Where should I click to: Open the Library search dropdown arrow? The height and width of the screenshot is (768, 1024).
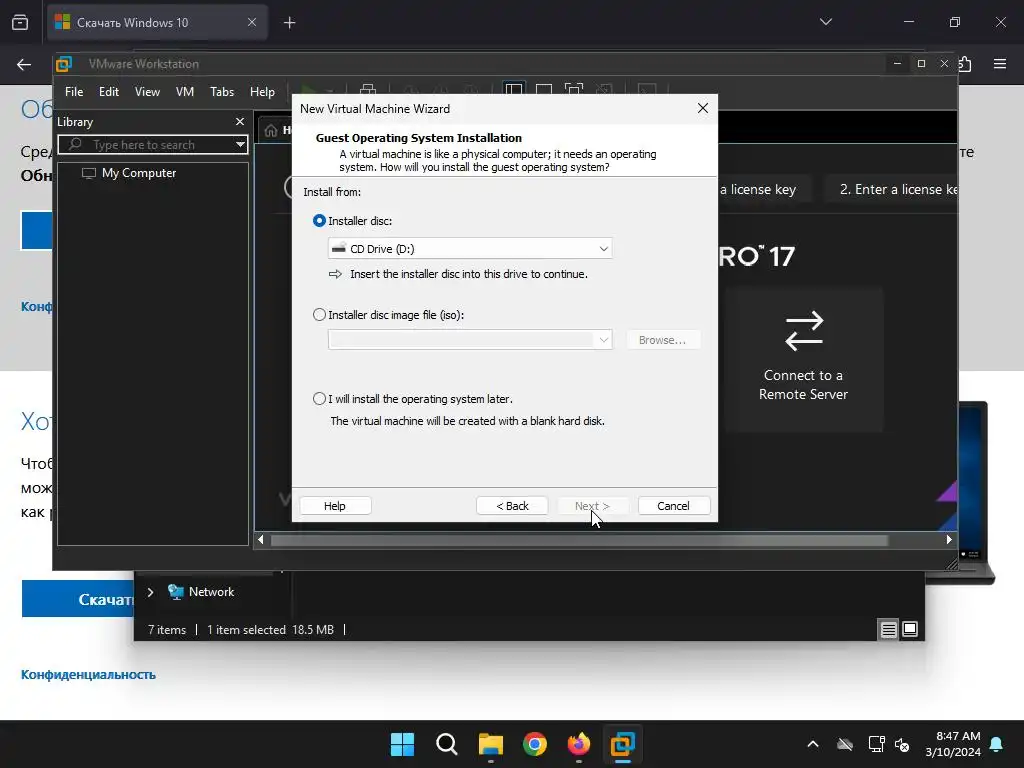pyautogui.click(x=240, y=144)
